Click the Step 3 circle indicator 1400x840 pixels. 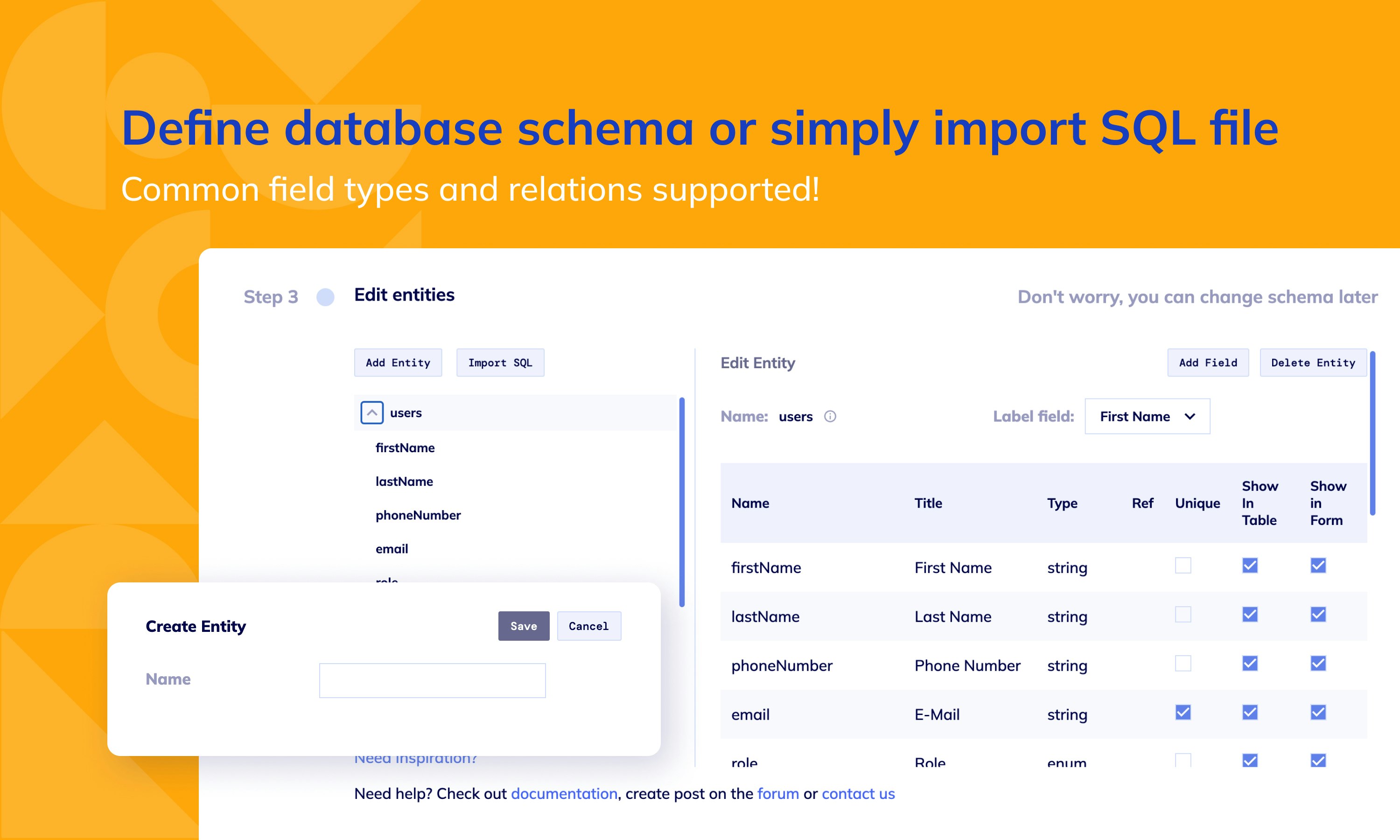[325, 297]
